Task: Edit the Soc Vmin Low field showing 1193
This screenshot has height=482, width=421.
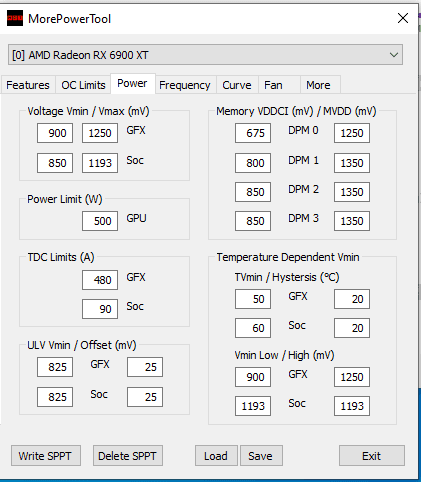Action: 253,406
